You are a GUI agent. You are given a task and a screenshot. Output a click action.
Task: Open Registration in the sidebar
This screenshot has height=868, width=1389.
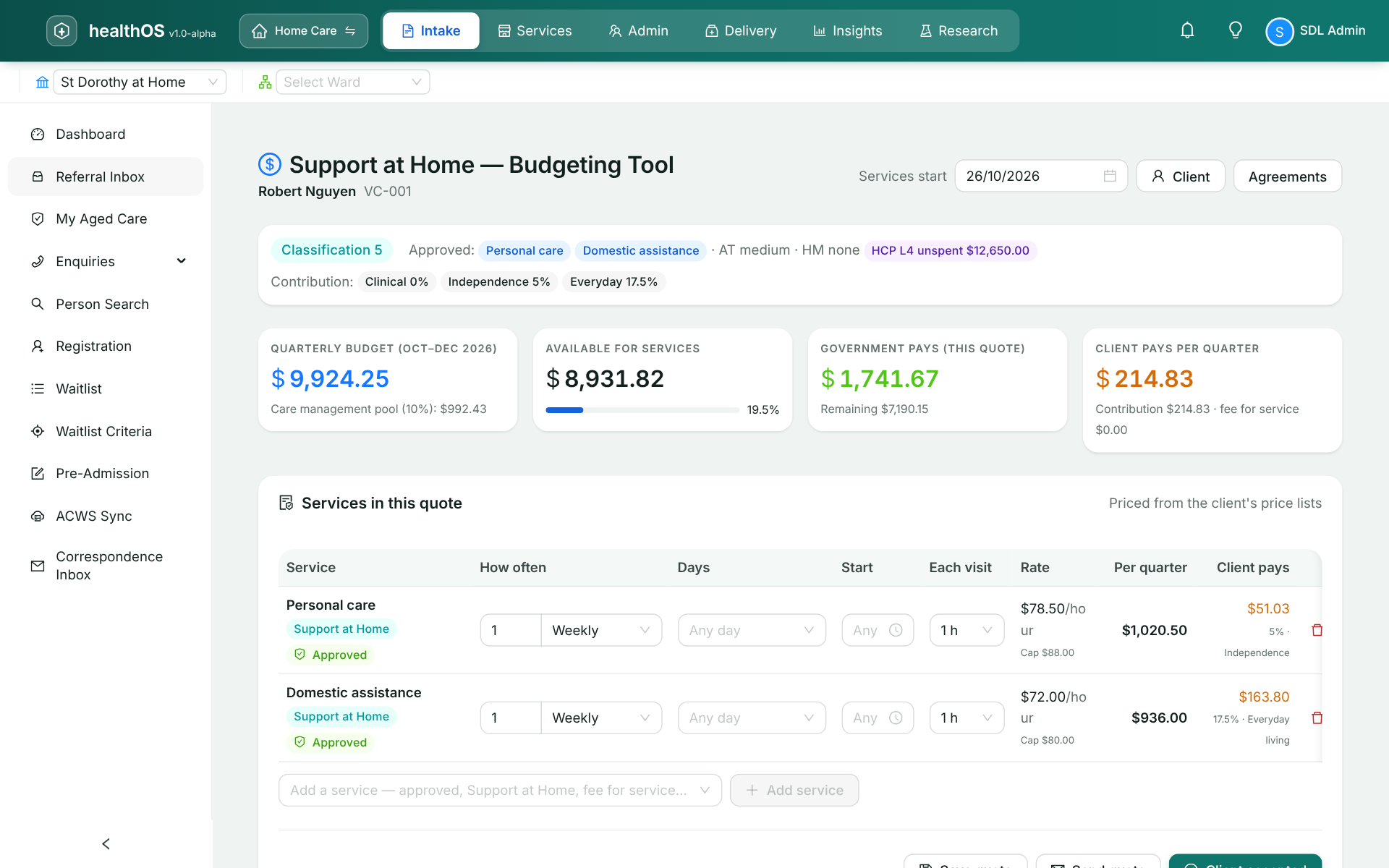click(106, 346)
